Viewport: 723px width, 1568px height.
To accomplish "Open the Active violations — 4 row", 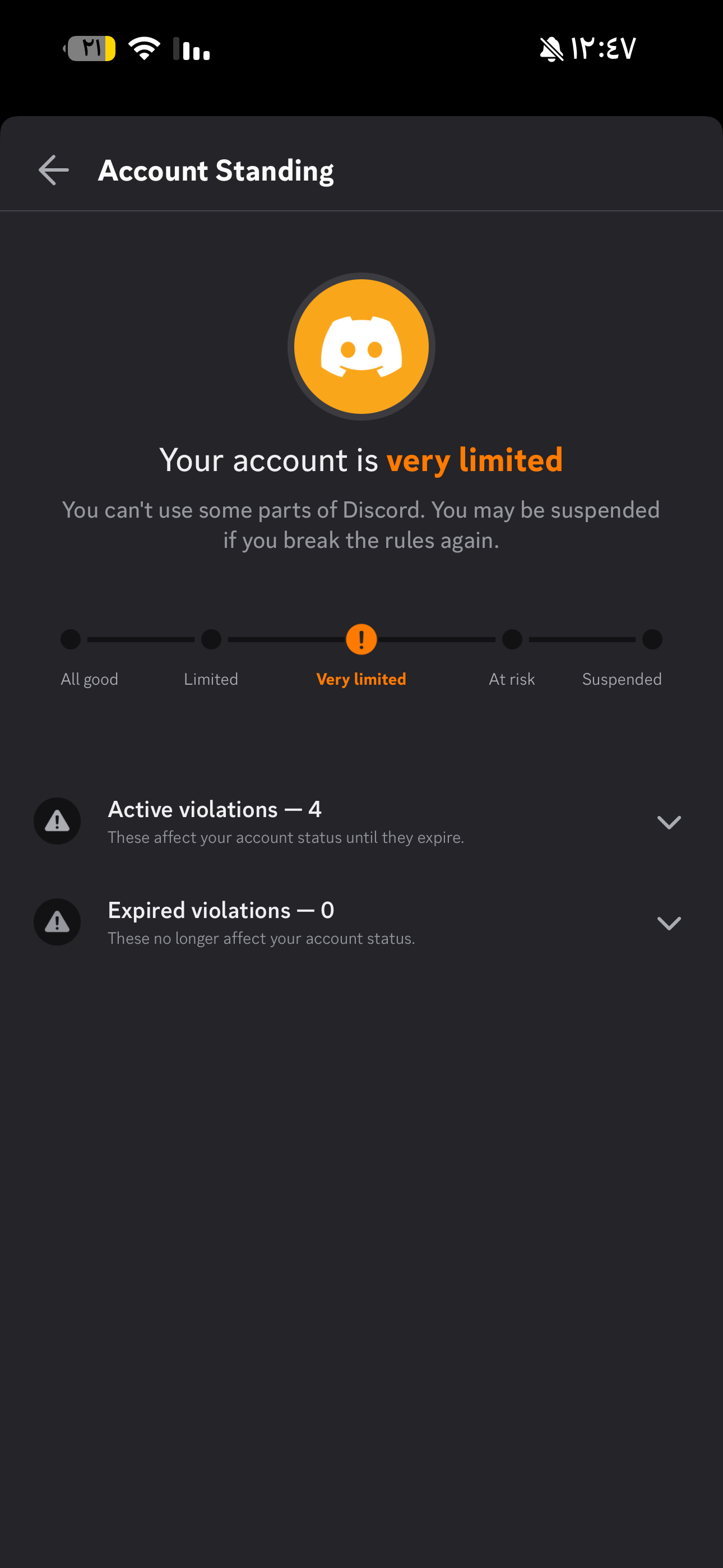I will (361, 821).
